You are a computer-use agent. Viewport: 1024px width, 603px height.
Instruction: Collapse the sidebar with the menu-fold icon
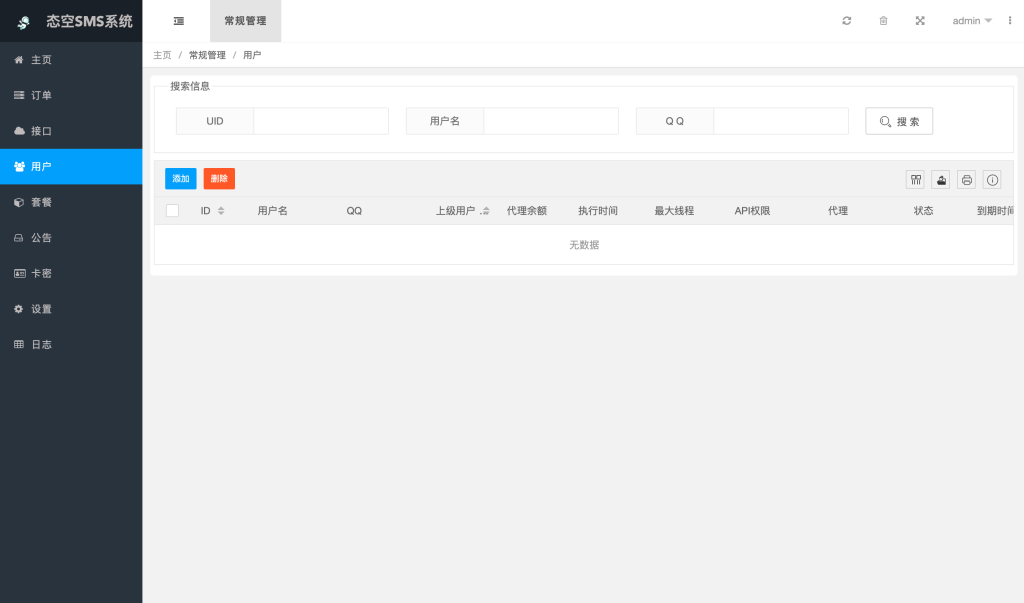(x=178, y=21)
